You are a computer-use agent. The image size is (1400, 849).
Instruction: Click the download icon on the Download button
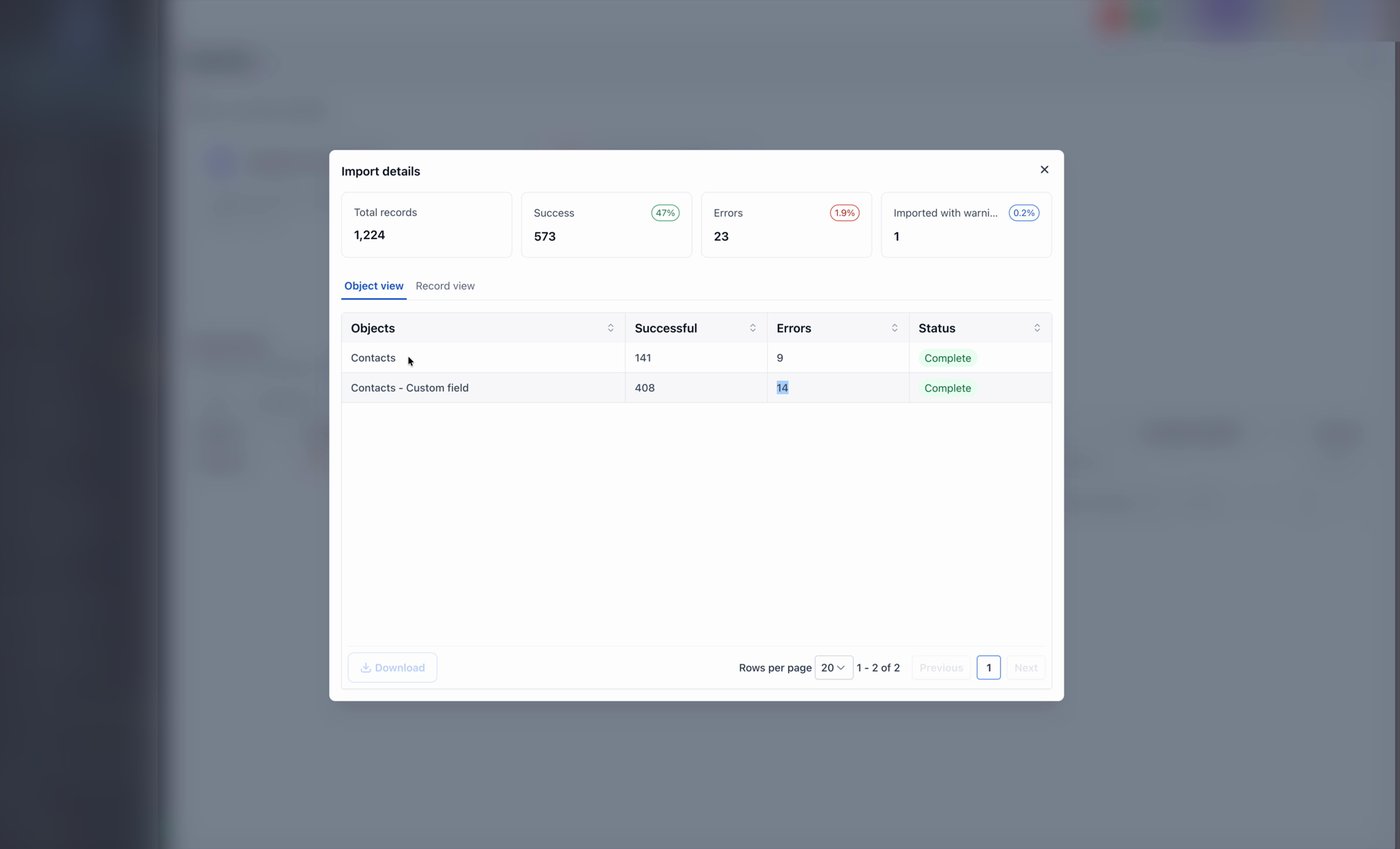(x=367, y=667)
